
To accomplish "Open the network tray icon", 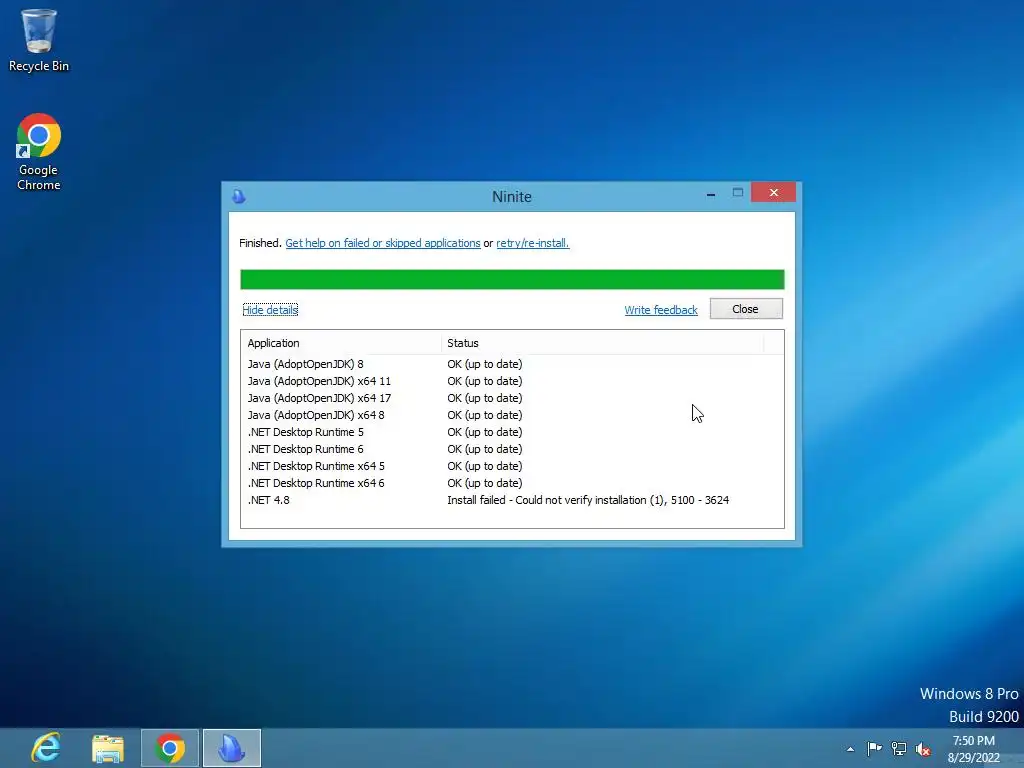I will point(899,748).
